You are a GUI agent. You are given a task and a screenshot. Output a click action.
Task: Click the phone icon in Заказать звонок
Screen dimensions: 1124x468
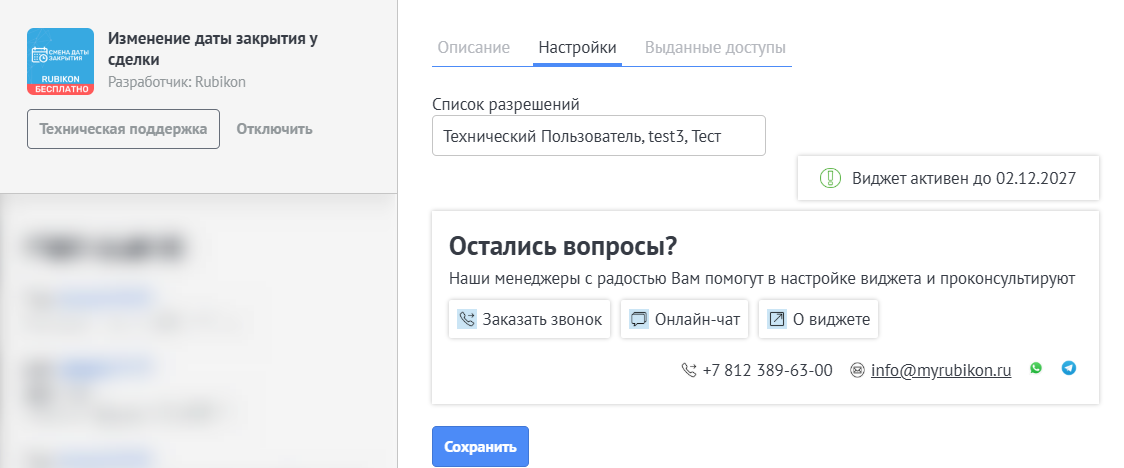click(x=467, y=319)
